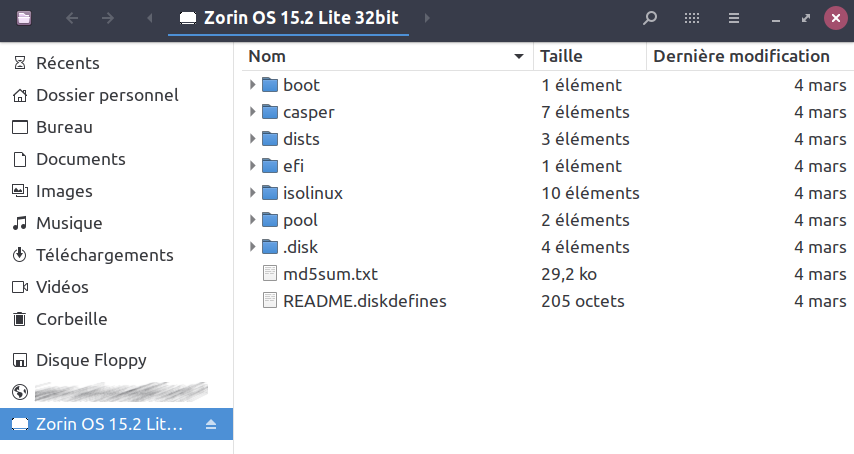
Task: Select README.diskdefines file
Action: pyautogui.click(x=364, y=300)
